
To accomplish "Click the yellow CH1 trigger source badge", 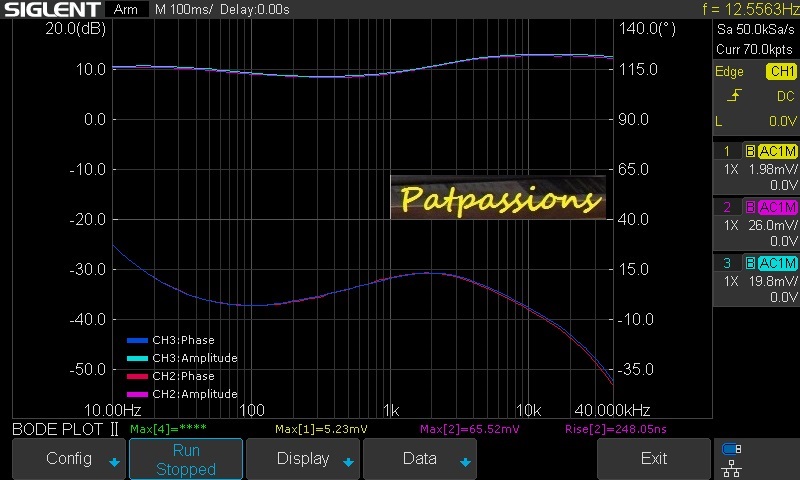I will (780, 72).
